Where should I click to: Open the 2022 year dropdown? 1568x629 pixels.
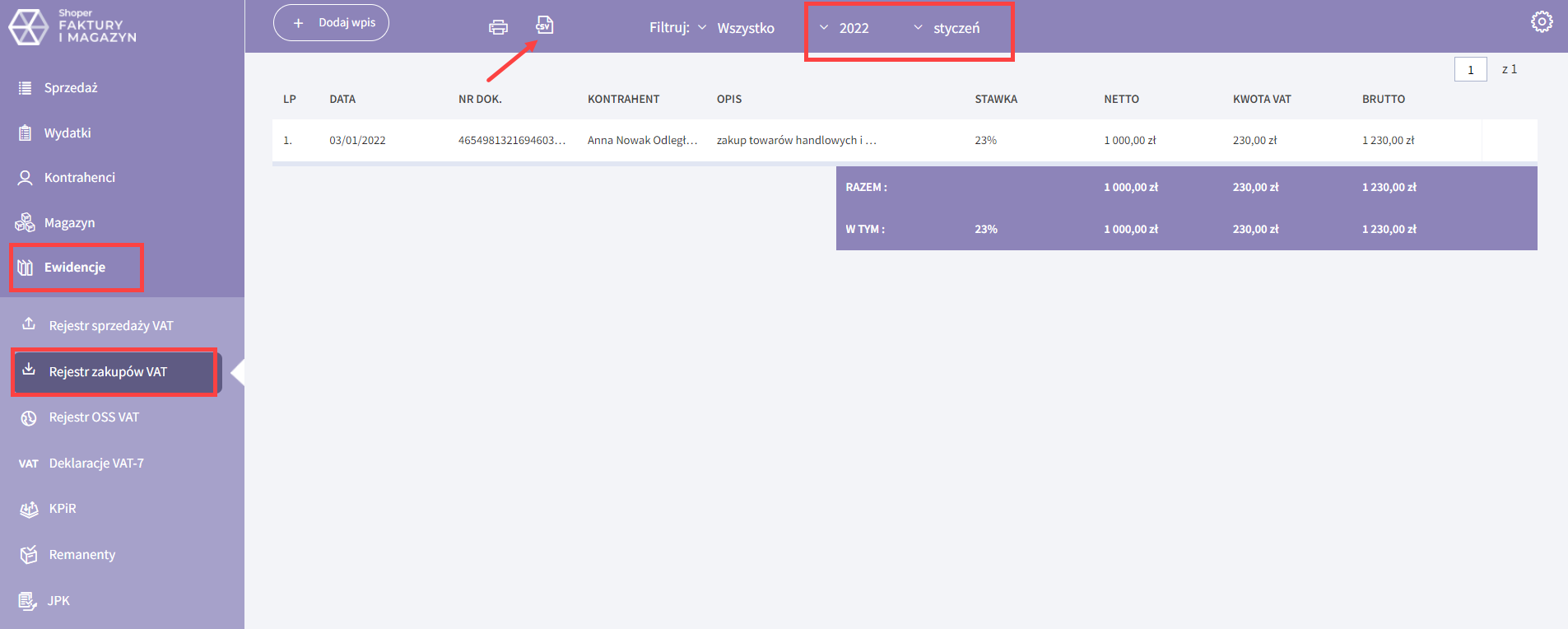845,28
